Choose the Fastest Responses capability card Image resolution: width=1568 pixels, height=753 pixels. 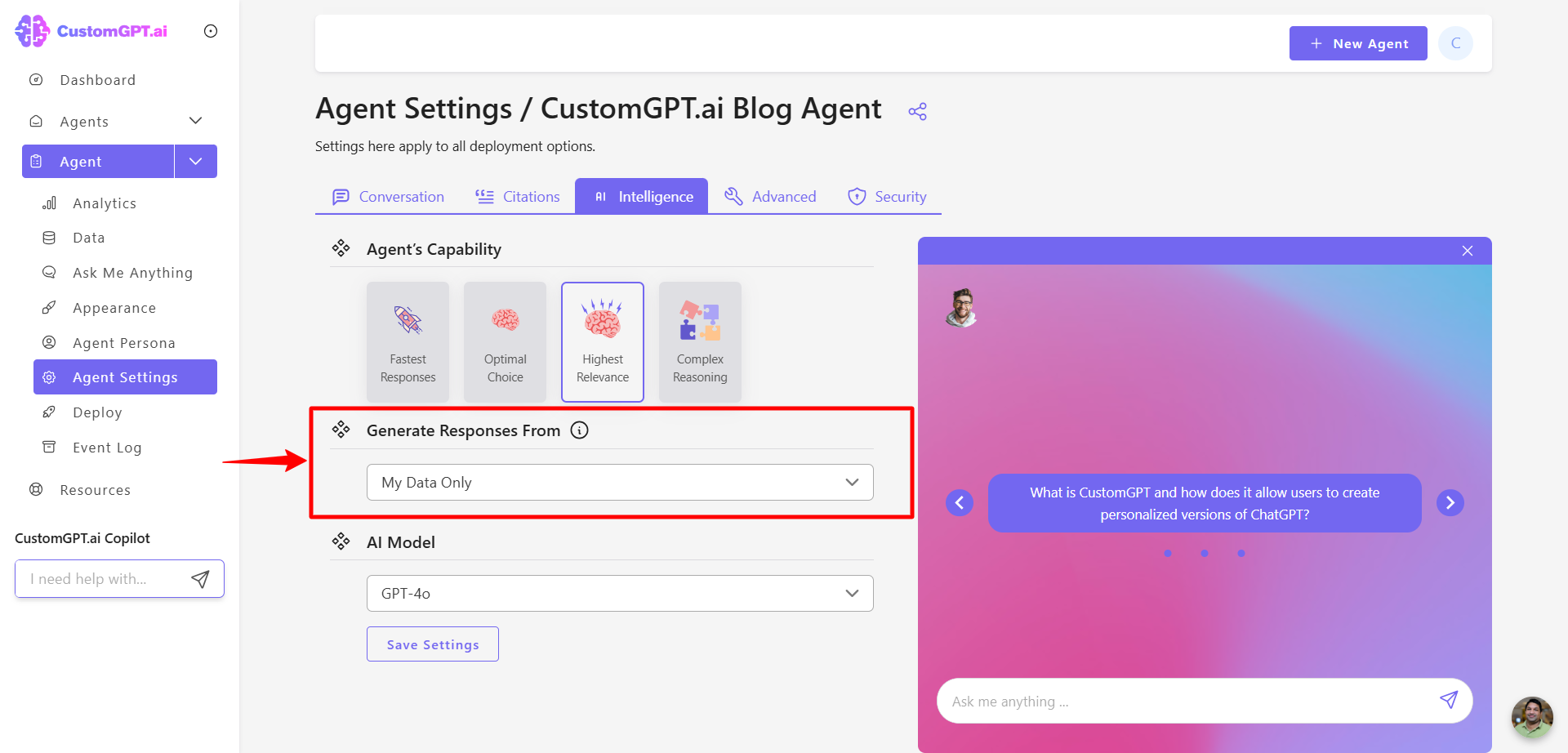tap(408, 342)
